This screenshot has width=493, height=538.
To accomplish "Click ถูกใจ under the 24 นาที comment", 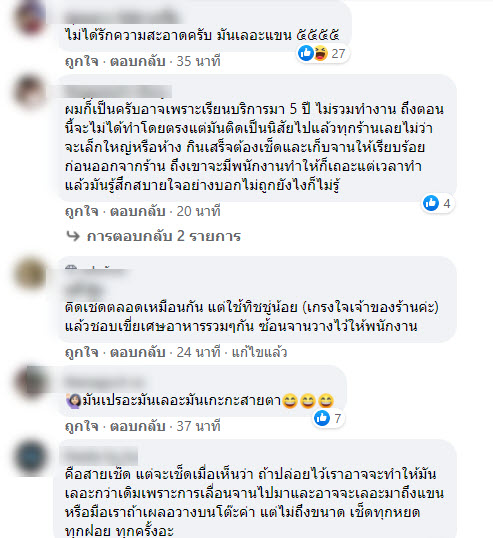I will point(82,352).
